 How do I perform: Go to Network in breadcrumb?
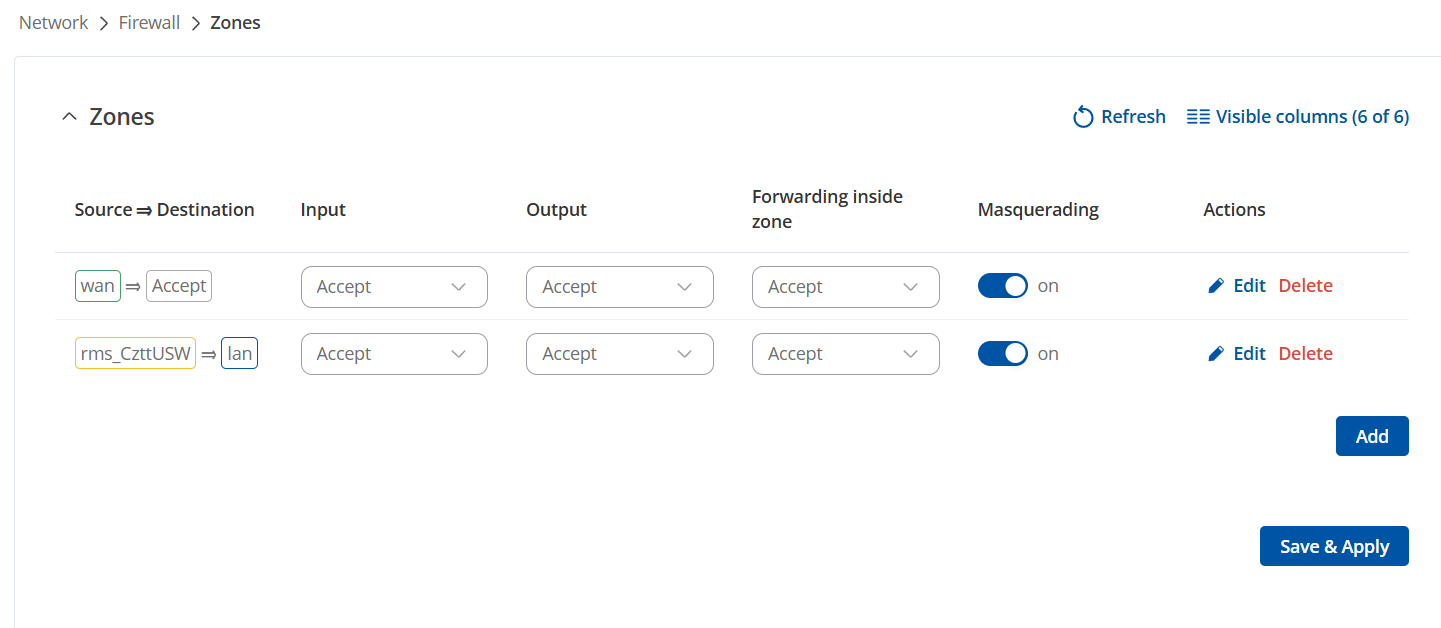[x=54, y=23]
